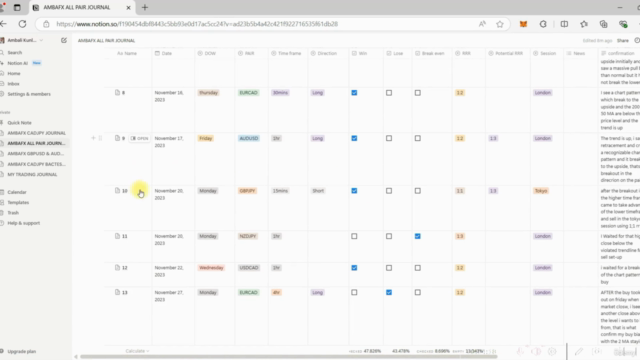This screenshot has width=640, height=360.
Task: Open Trash from sidebar
Action: 13,213
